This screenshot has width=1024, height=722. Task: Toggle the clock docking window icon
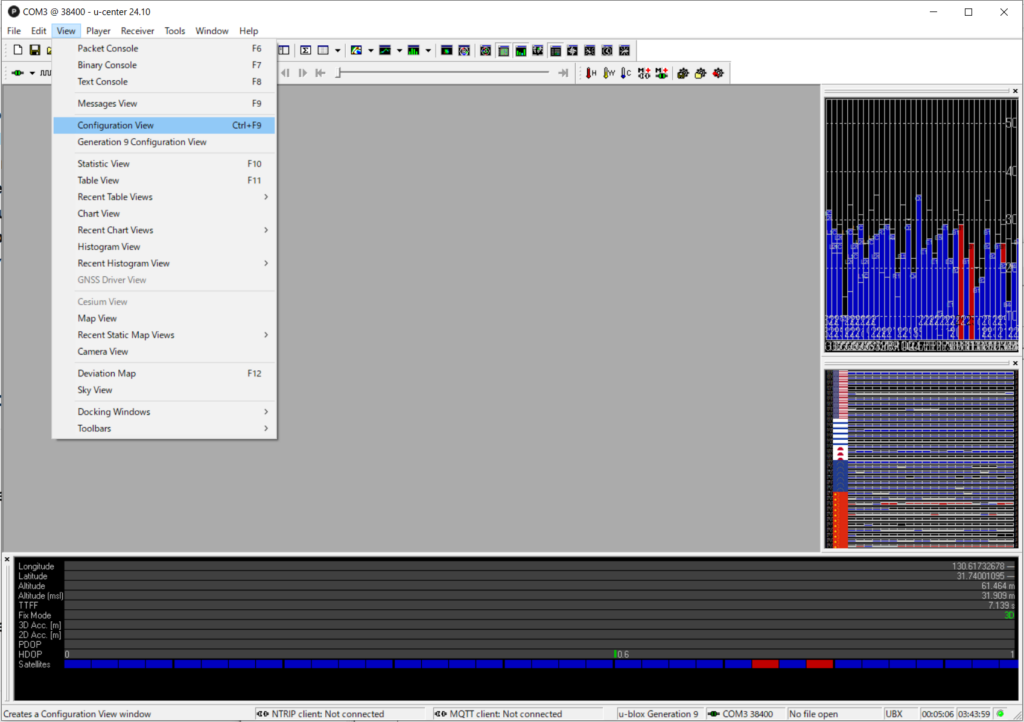tap(607, 50)
